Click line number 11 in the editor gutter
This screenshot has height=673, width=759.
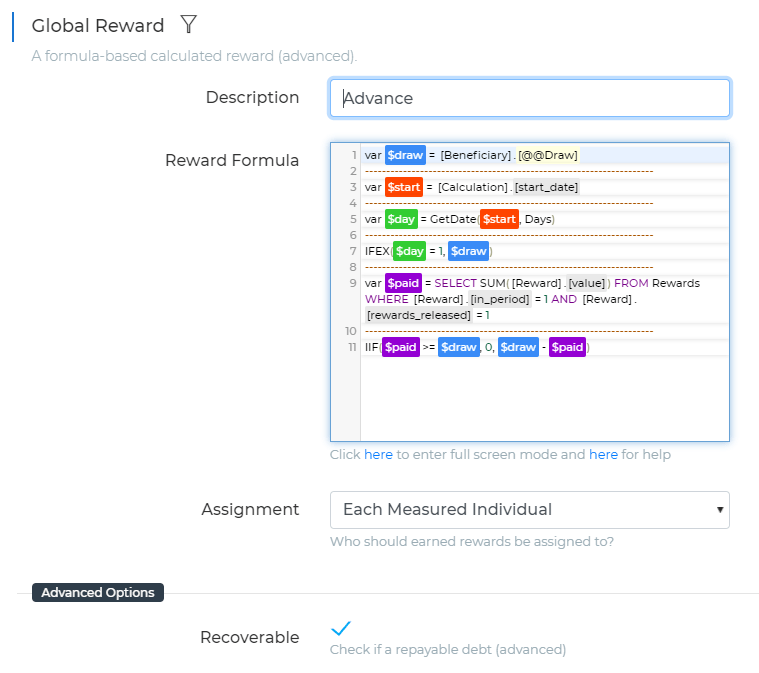[351, 347]
